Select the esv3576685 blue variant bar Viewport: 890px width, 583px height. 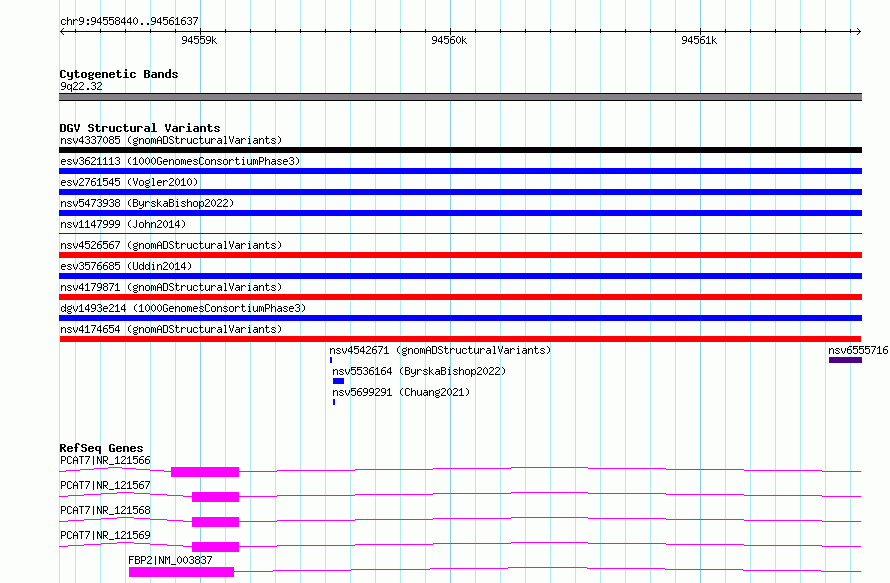[460, 276]
